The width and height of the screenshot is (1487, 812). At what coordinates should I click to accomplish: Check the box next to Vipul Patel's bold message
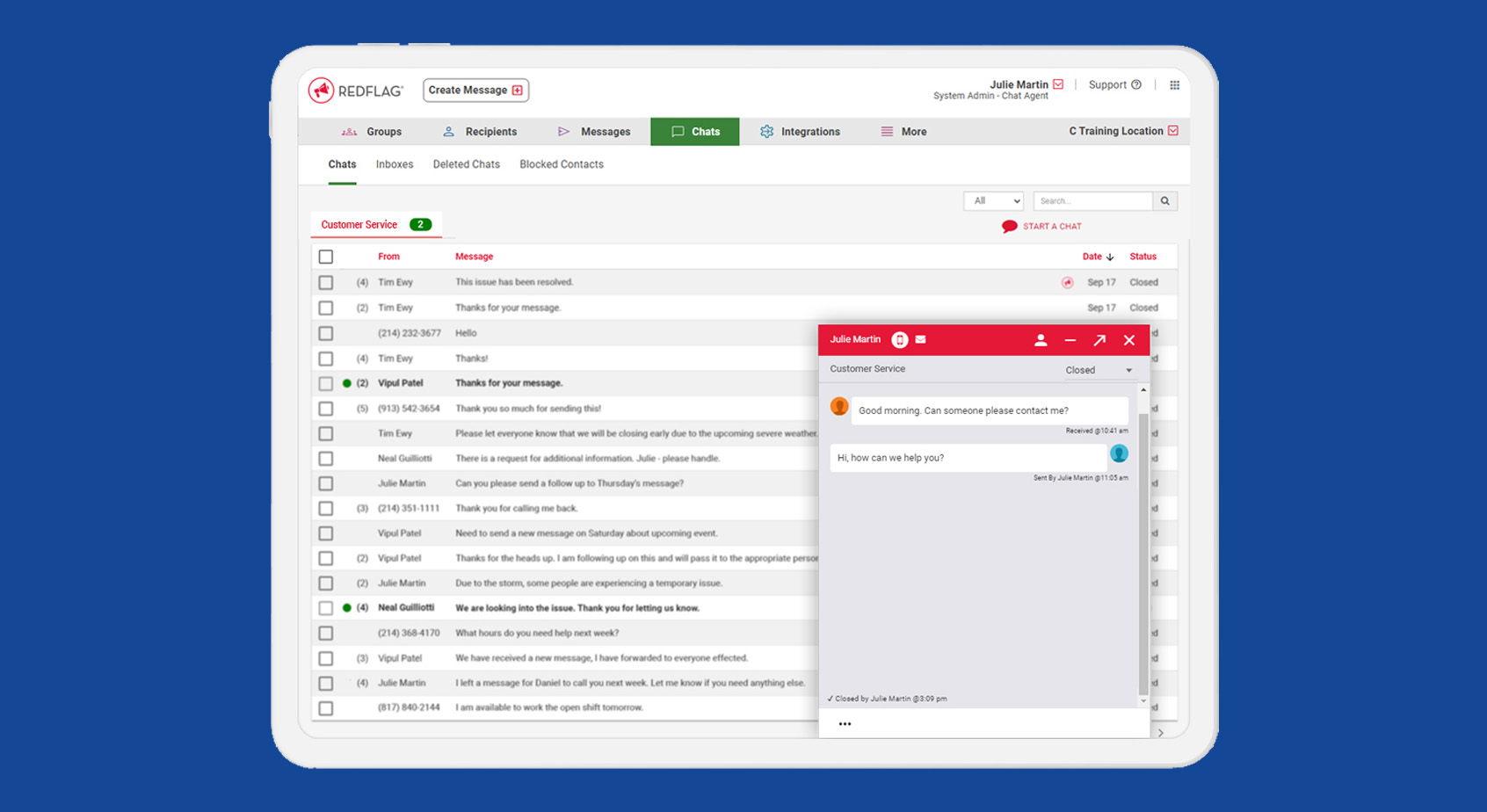[326, 383]
